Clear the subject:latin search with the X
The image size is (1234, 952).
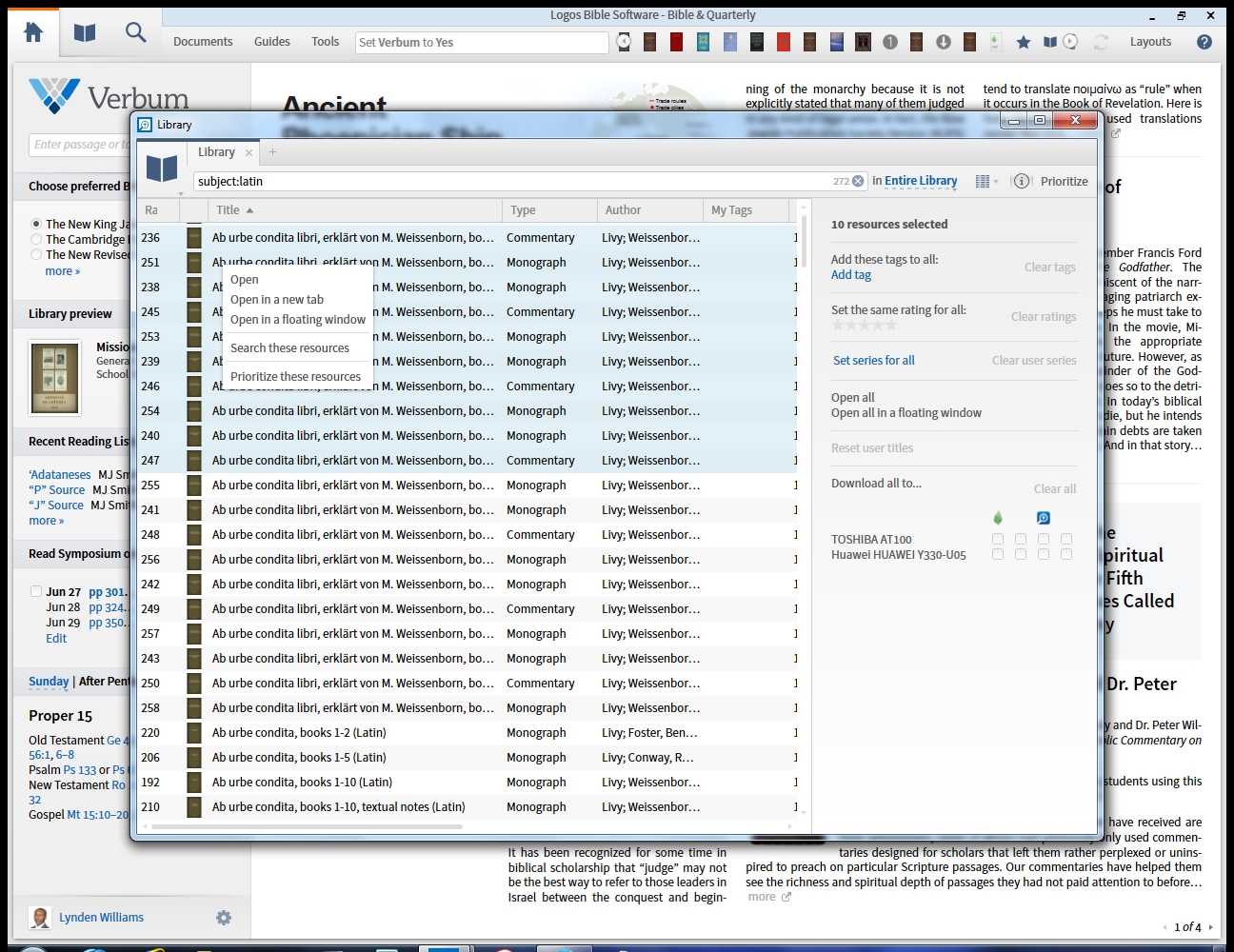(858, 181)
